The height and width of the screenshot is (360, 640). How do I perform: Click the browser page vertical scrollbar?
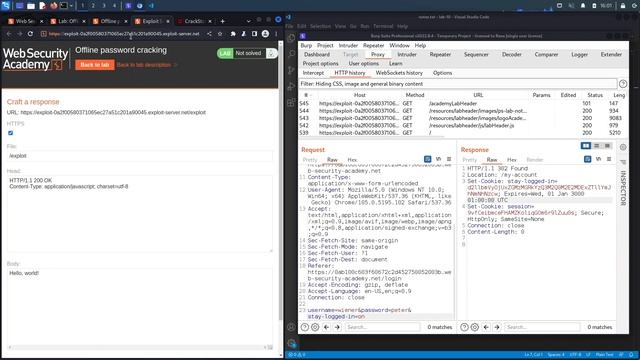click(x=280, y=180)
